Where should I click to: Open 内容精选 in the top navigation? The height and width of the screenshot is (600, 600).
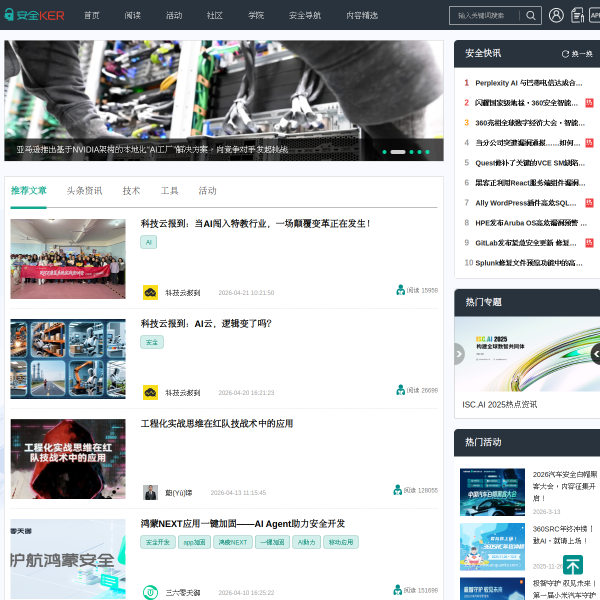(x=362, y=15)
